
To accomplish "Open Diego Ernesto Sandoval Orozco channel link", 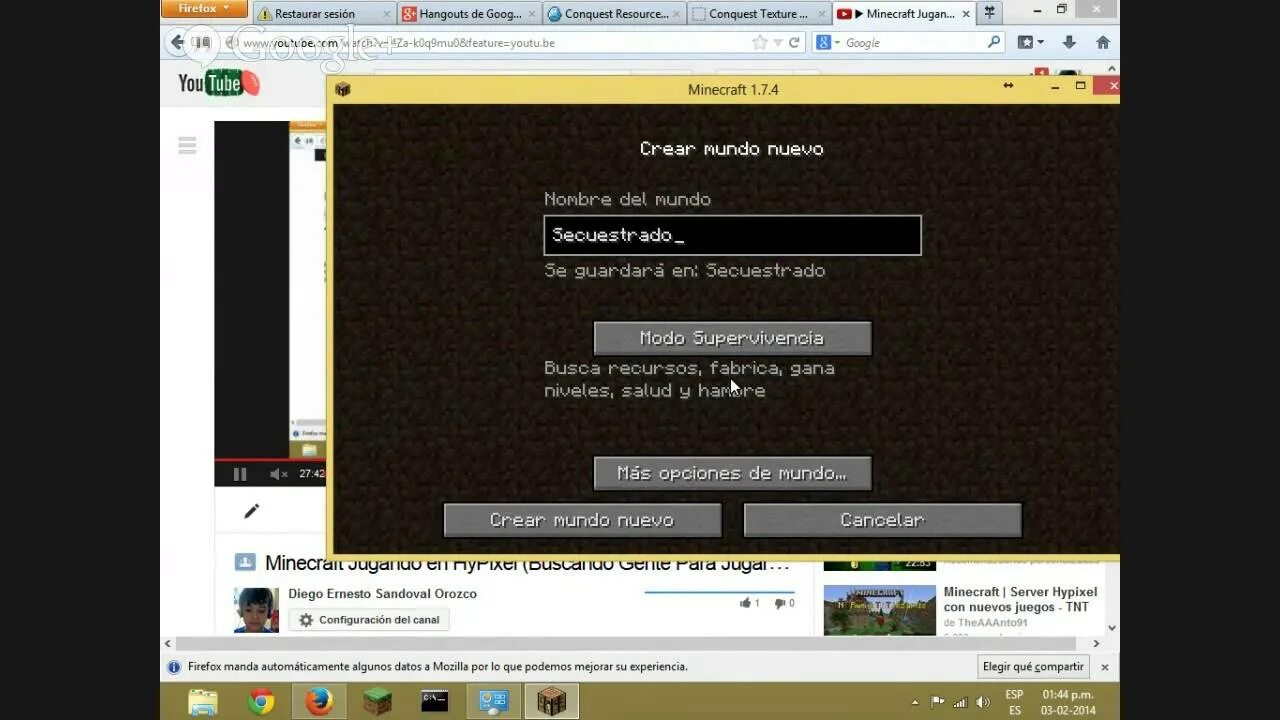I will click(x=382, y=594).
